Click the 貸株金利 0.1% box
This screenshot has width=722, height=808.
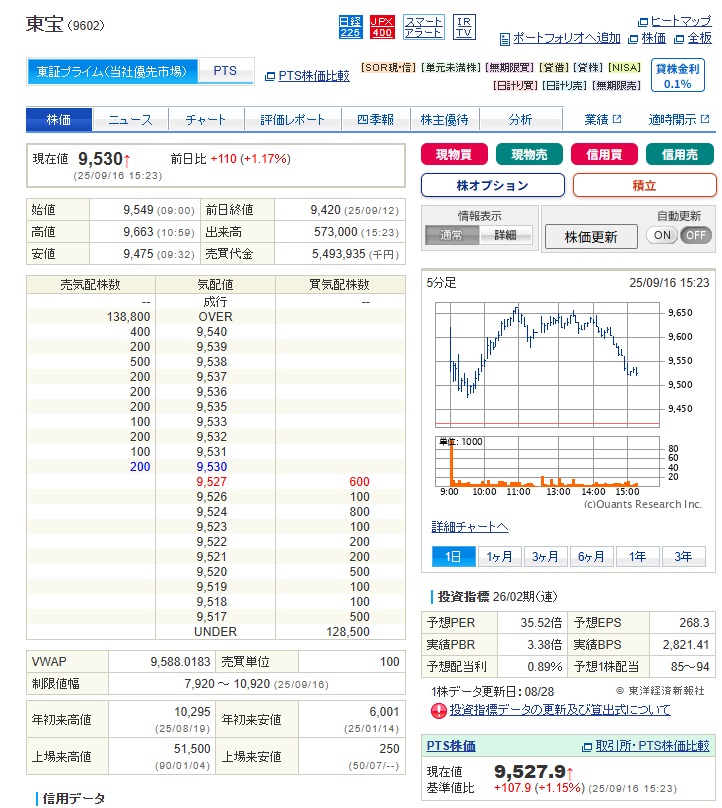point(677,76)
